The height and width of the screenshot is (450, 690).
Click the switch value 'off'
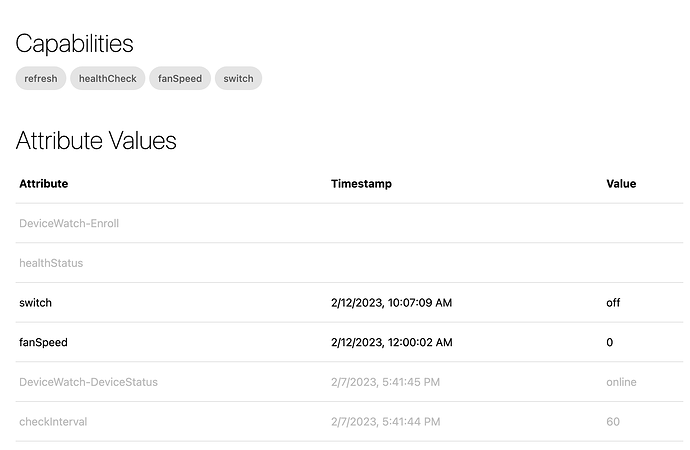coord(613,302)
